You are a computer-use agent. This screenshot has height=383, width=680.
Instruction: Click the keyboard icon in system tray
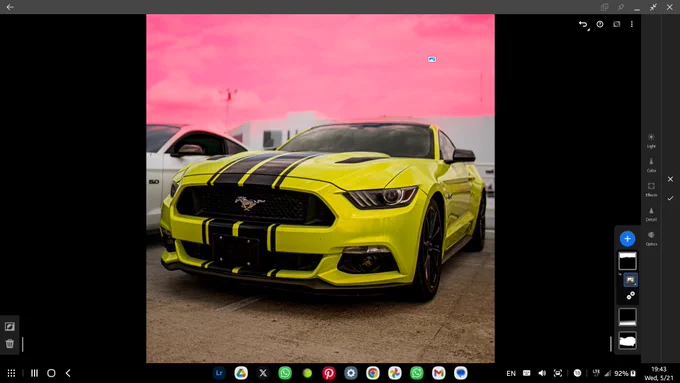pyautogui.click(x=526, y=373)
